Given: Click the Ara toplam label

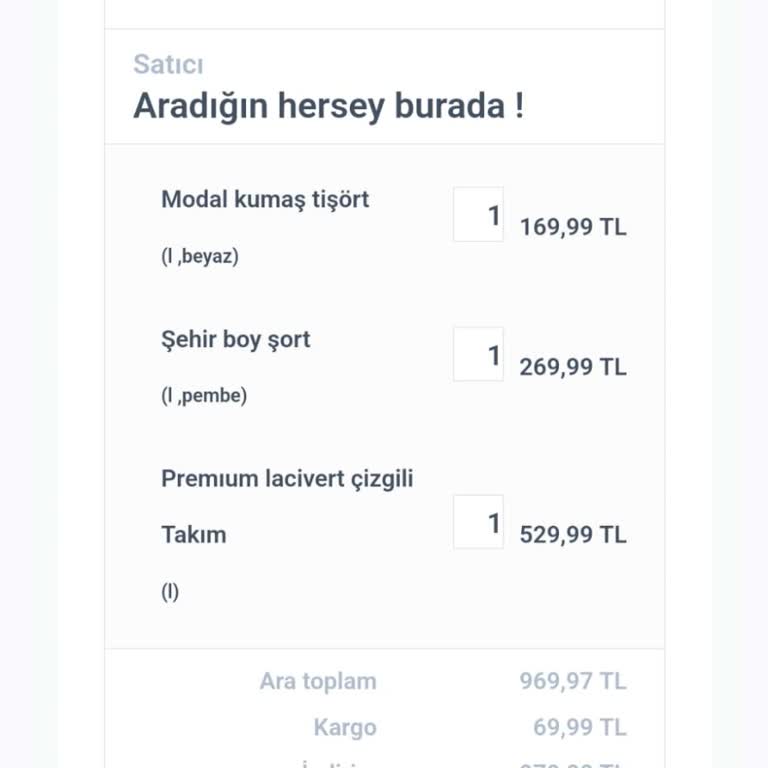Looking at the screenshot, I should [x=318, y=682].
